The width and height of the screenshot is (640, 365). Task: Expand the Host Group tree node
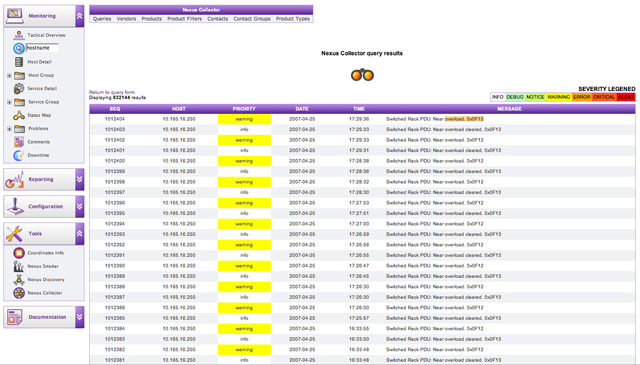pos(9,76)
